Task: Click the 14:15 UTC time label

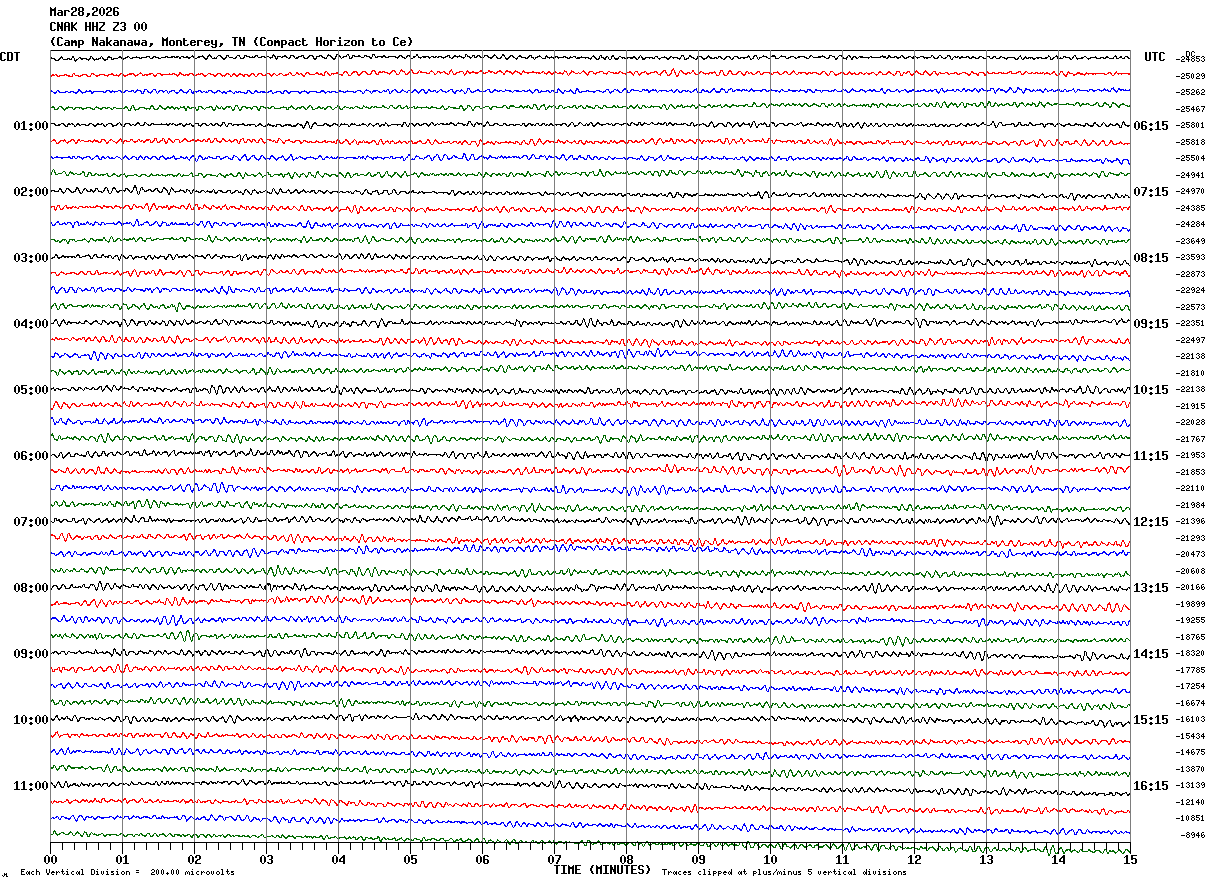Action: (1151, 654)
